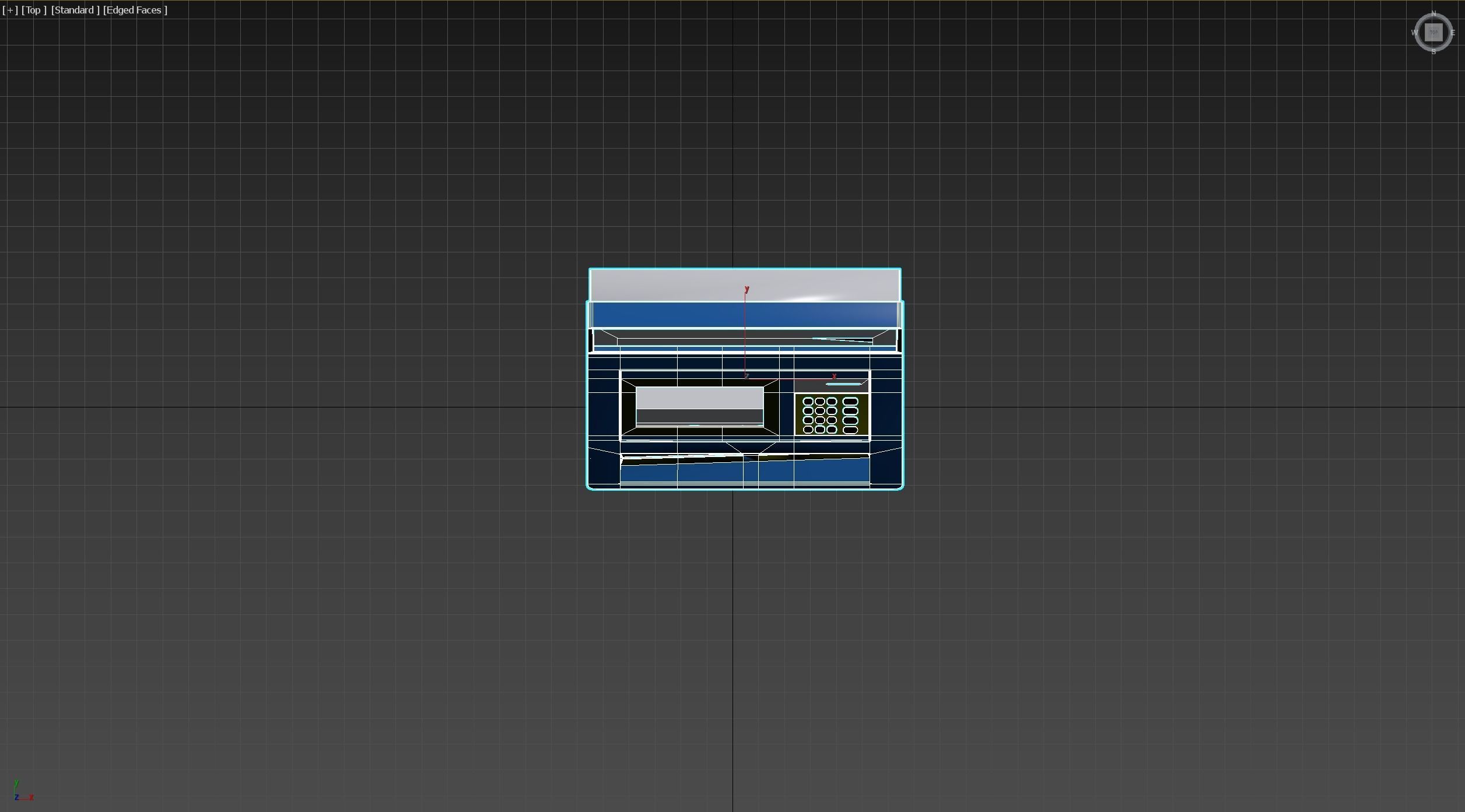
Task: Select the ATM model's keypad area
Action: pyautogui.click(x=832, y=415)
